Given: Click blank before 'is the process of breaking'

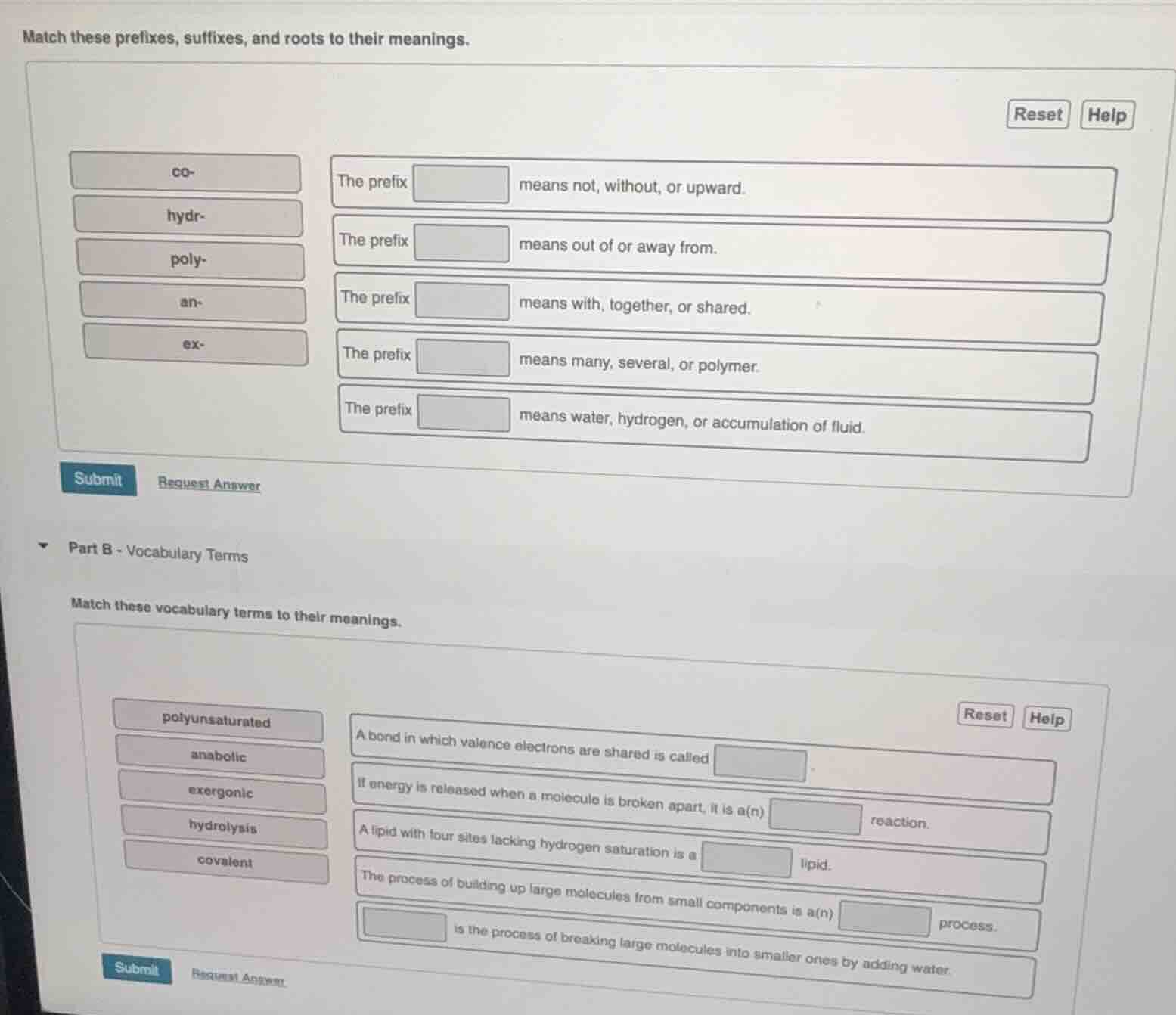Looking at the screenshot, I should (x=405, y=925).
